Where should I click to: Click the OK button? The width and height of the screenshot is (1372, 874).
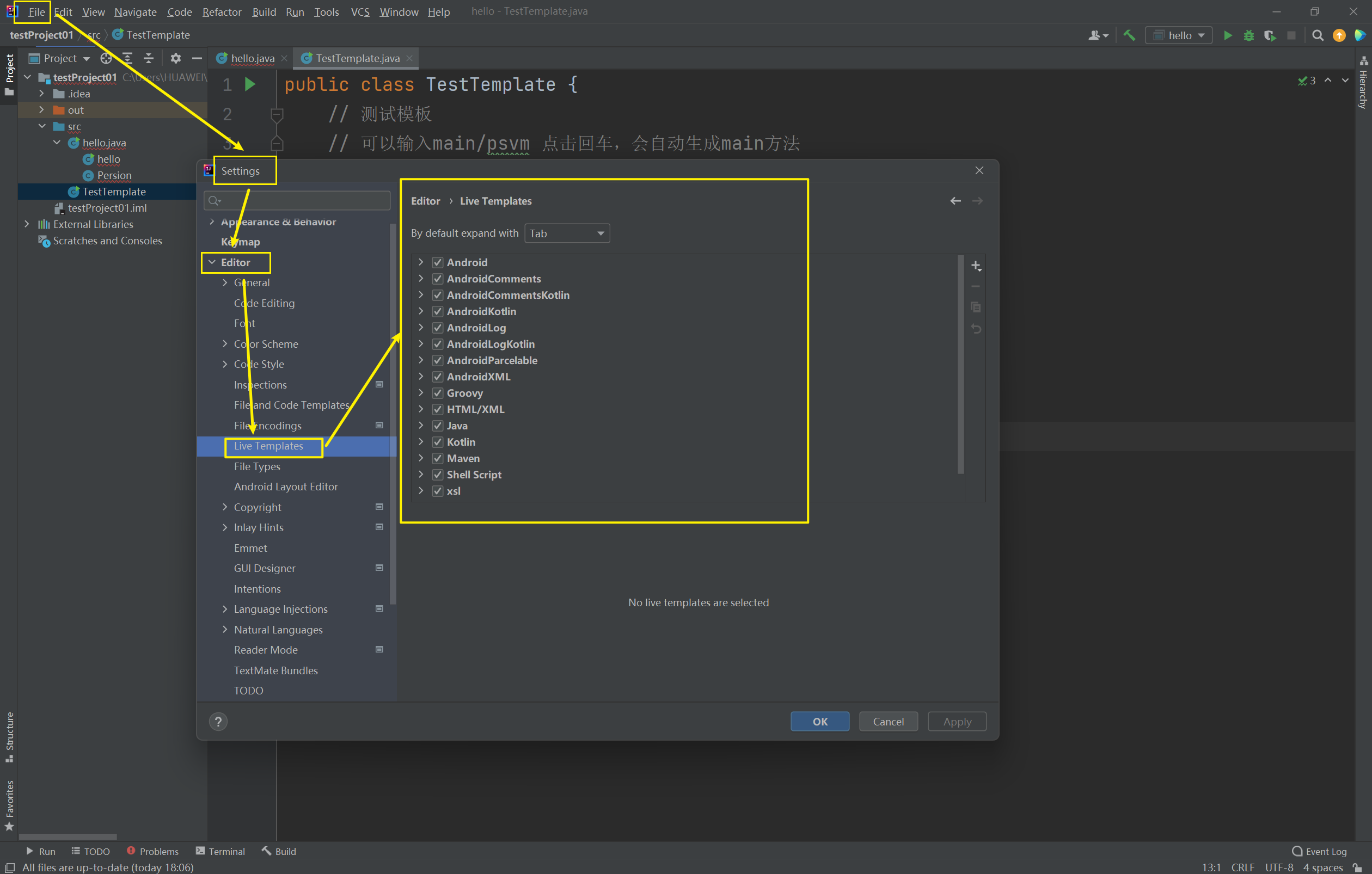pyautogui.click(x=819, y=722)
